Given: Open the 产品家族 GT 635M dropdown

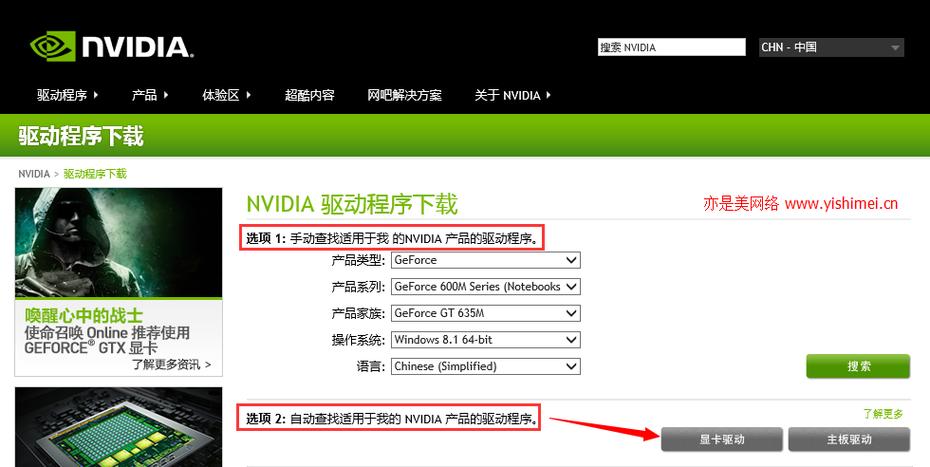Looking at the screenshot, I should pyautogui.click(x=485, y=313).
